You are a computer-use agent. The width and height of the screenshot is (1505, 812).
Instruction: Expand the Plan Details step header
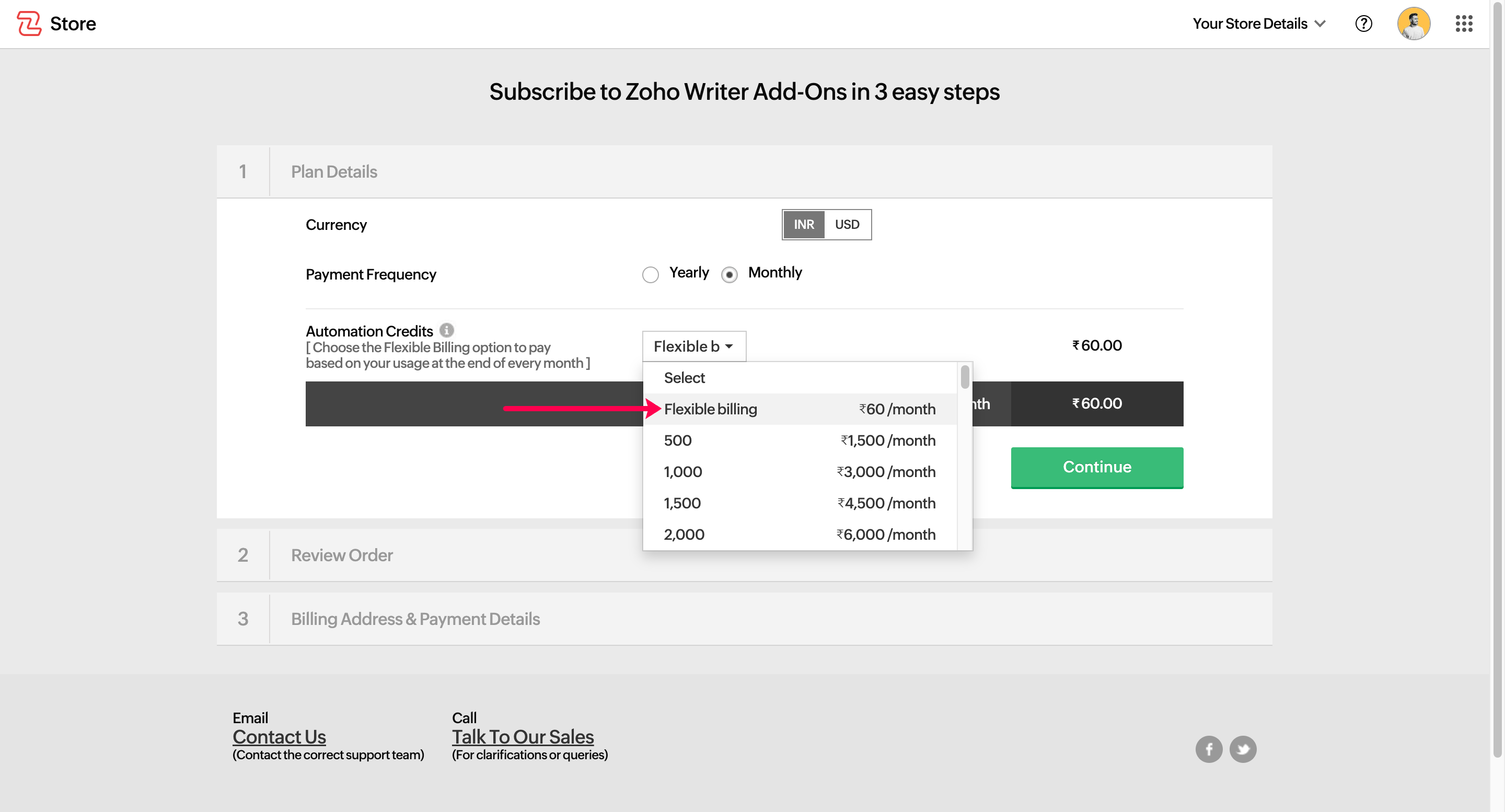pos(744,172)
